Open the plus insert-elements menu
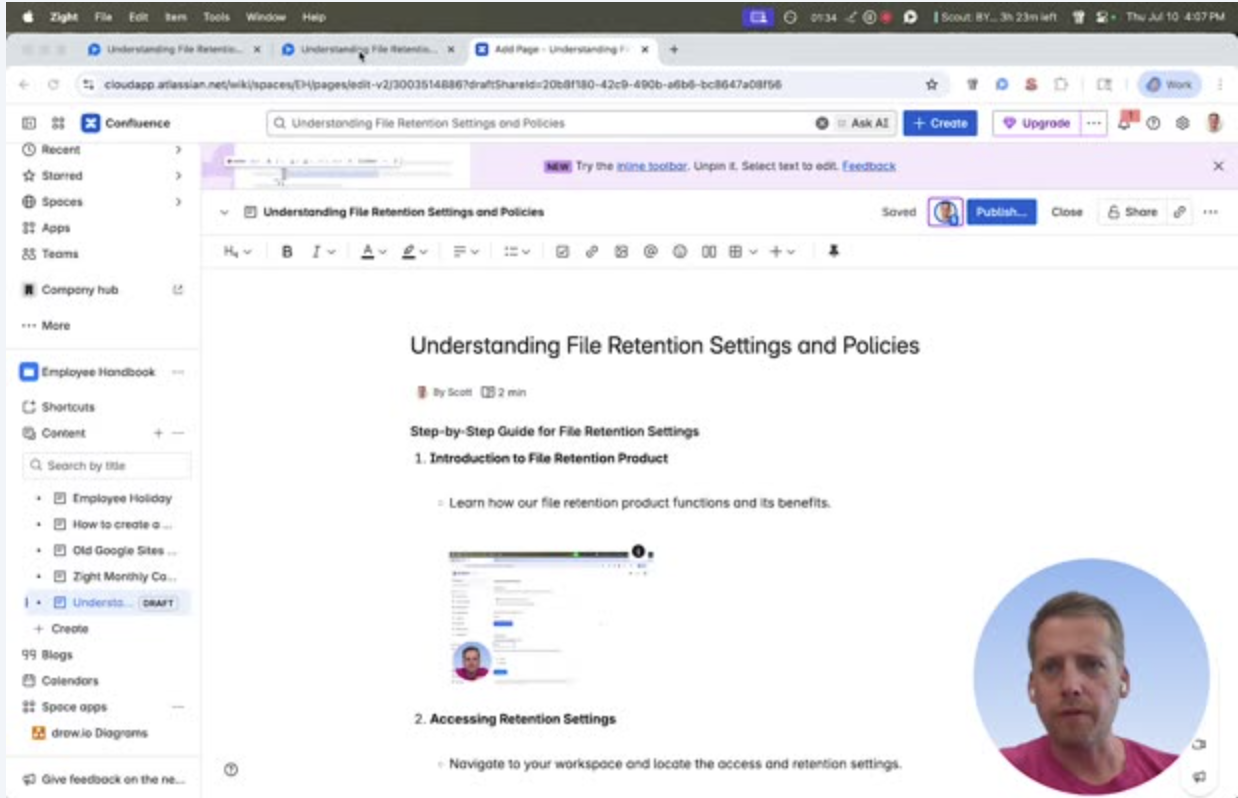 click(x=782, y=252)
